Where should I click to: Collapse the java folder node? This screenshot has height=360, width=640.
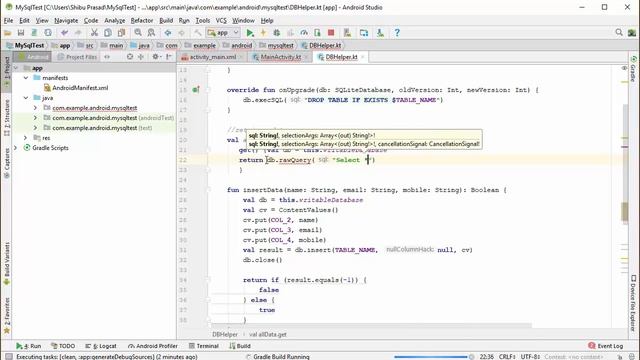coord(26,98)
